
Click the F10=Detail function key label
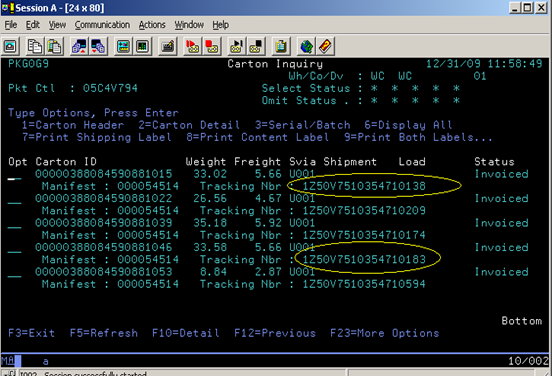coord(186,333)
